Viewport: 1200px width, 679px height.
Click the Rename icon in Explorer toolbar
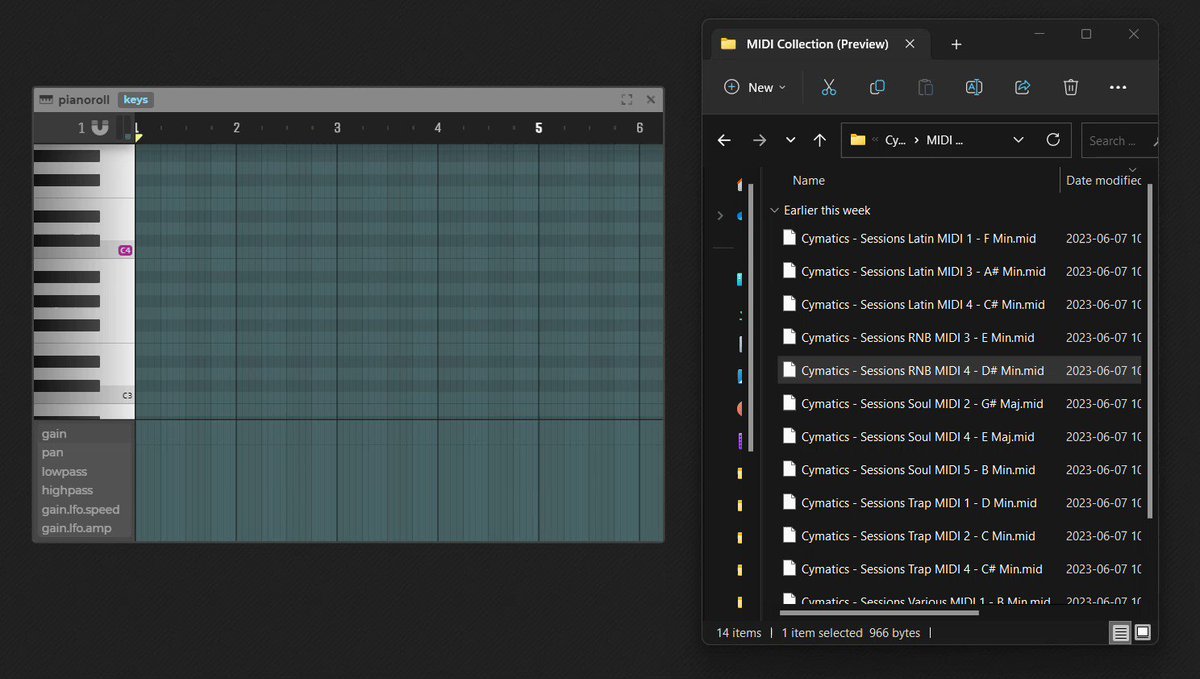click(973, 87)
